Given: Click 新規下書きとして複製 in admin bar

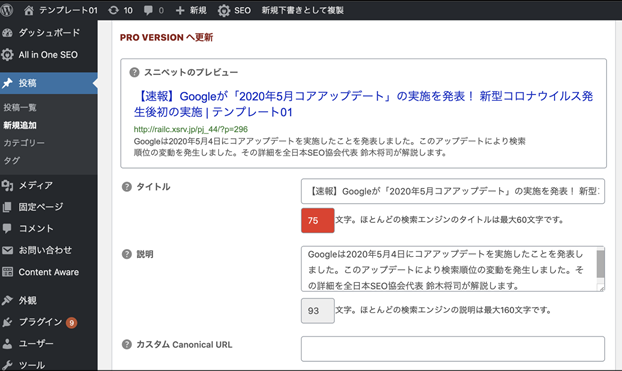Looking at the screenshot, I should click(x=302, y=10).
